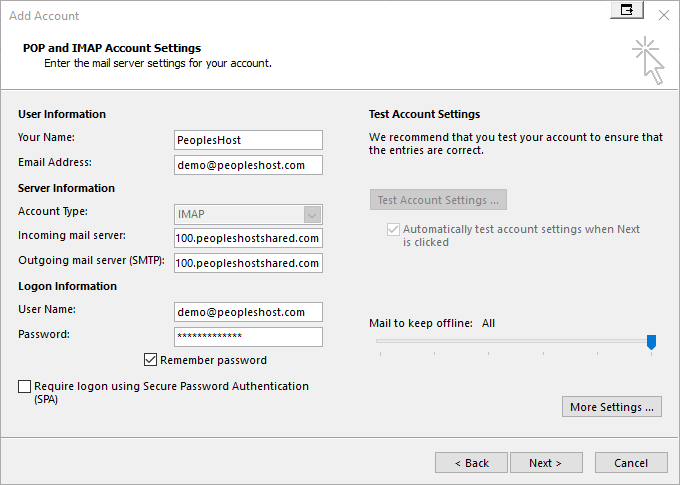Click the 'Logon Information' heading
The width and height of the screenshot is (680, 485).
tap(67, 286)
